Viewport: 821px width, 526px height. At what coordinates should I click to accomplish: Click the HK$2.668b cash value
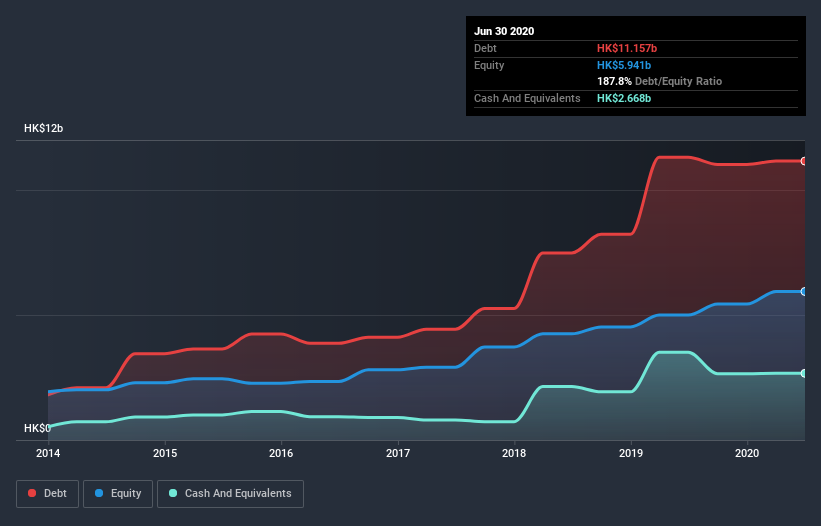coord(624,98)
